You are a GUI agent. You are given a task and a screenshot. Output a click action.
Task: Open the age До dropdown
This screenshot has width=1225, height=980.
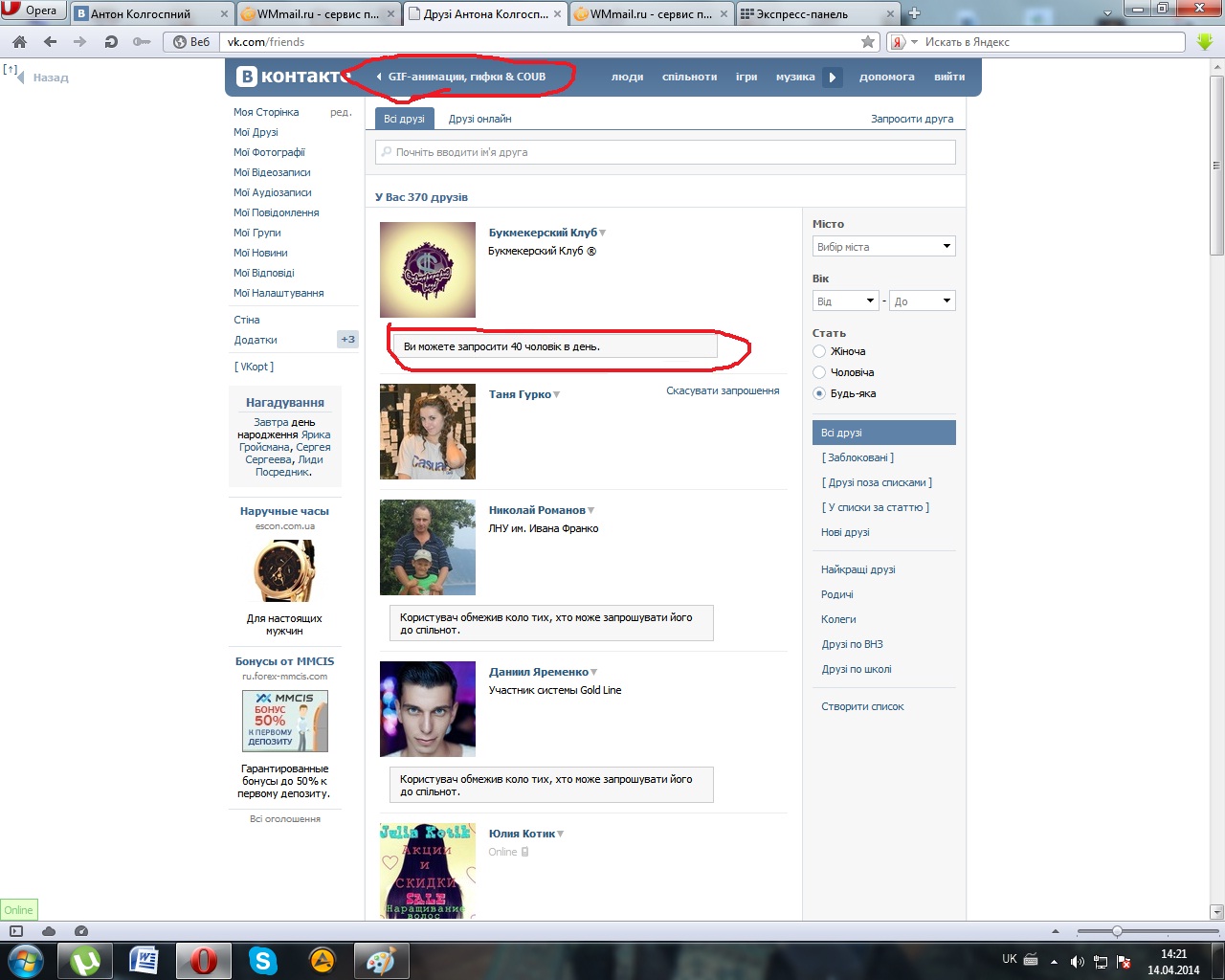point(923,301)
